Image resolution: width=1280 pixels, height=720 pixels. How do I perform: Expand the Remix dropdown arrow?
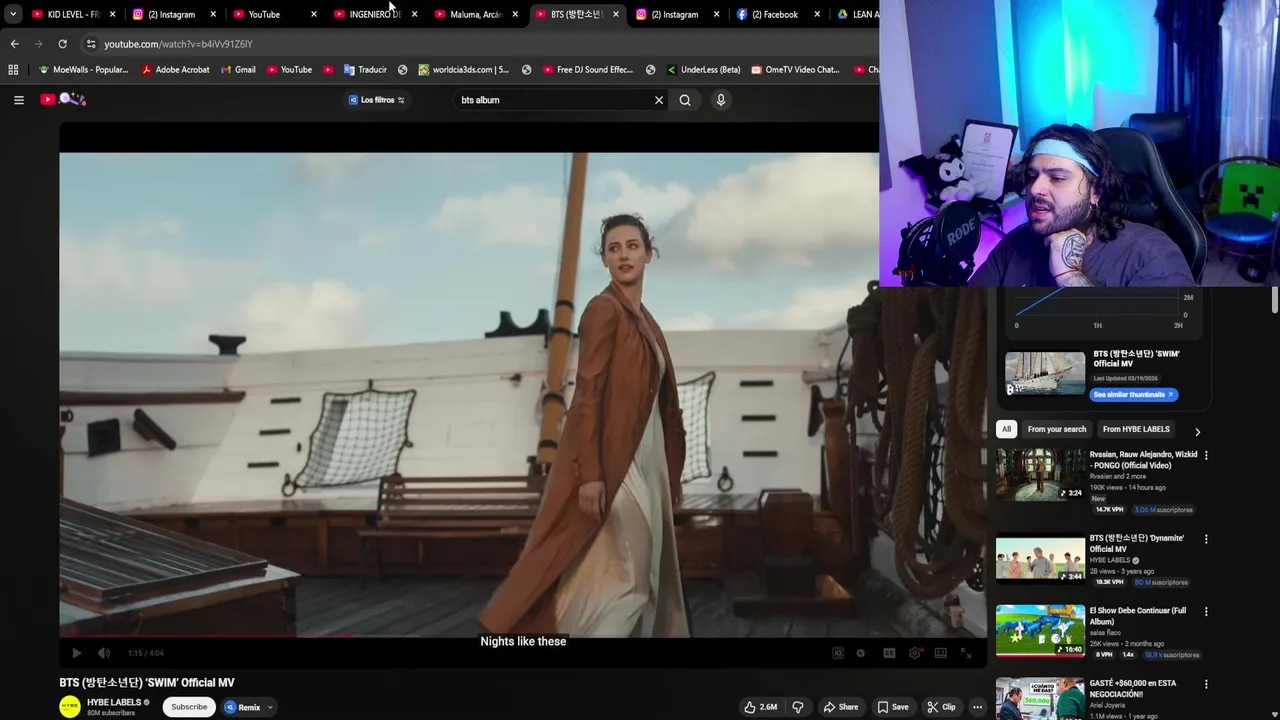coord(270,707)
